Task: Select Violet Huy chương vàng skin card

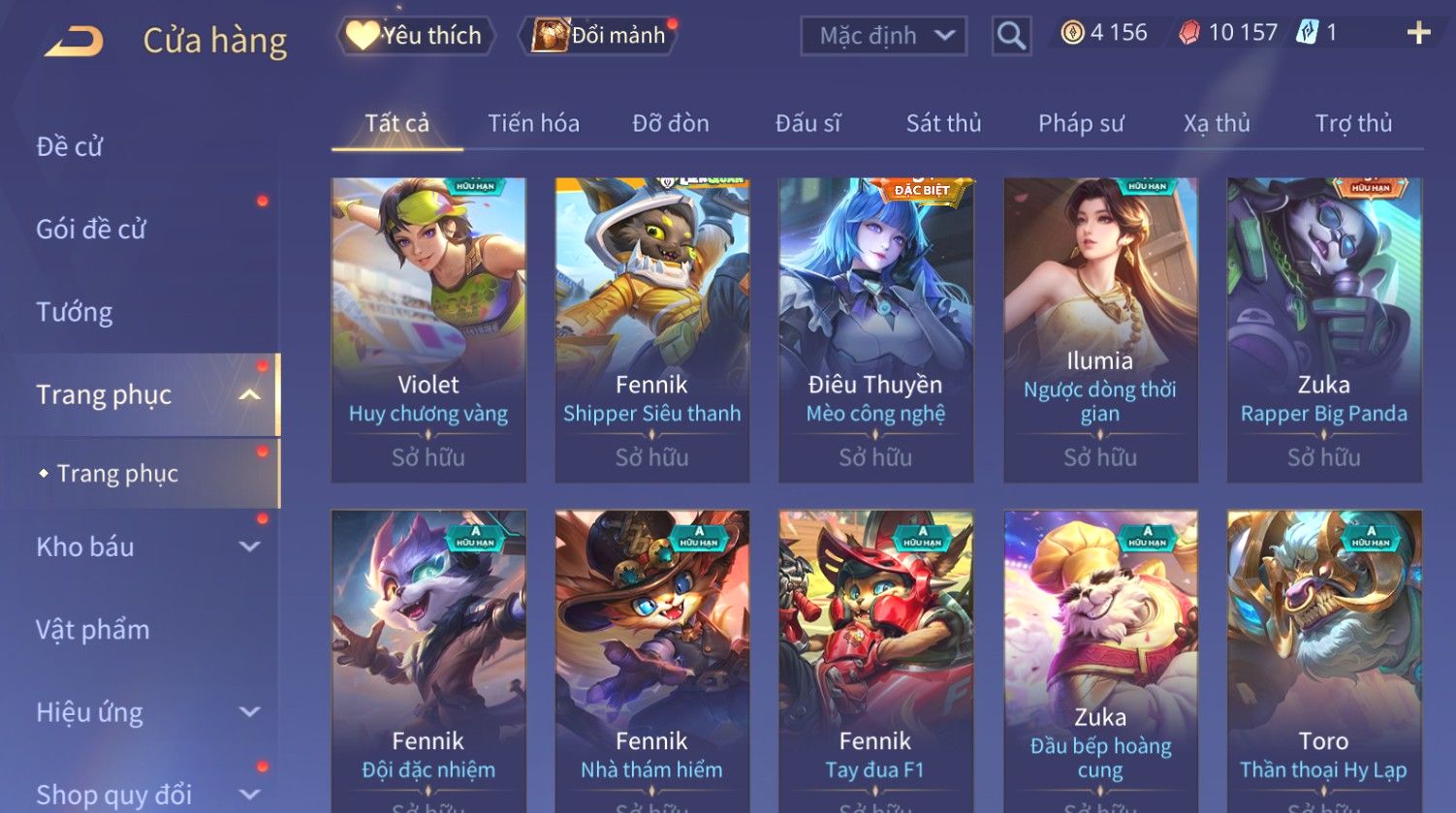Action: [x=428, y=329]
